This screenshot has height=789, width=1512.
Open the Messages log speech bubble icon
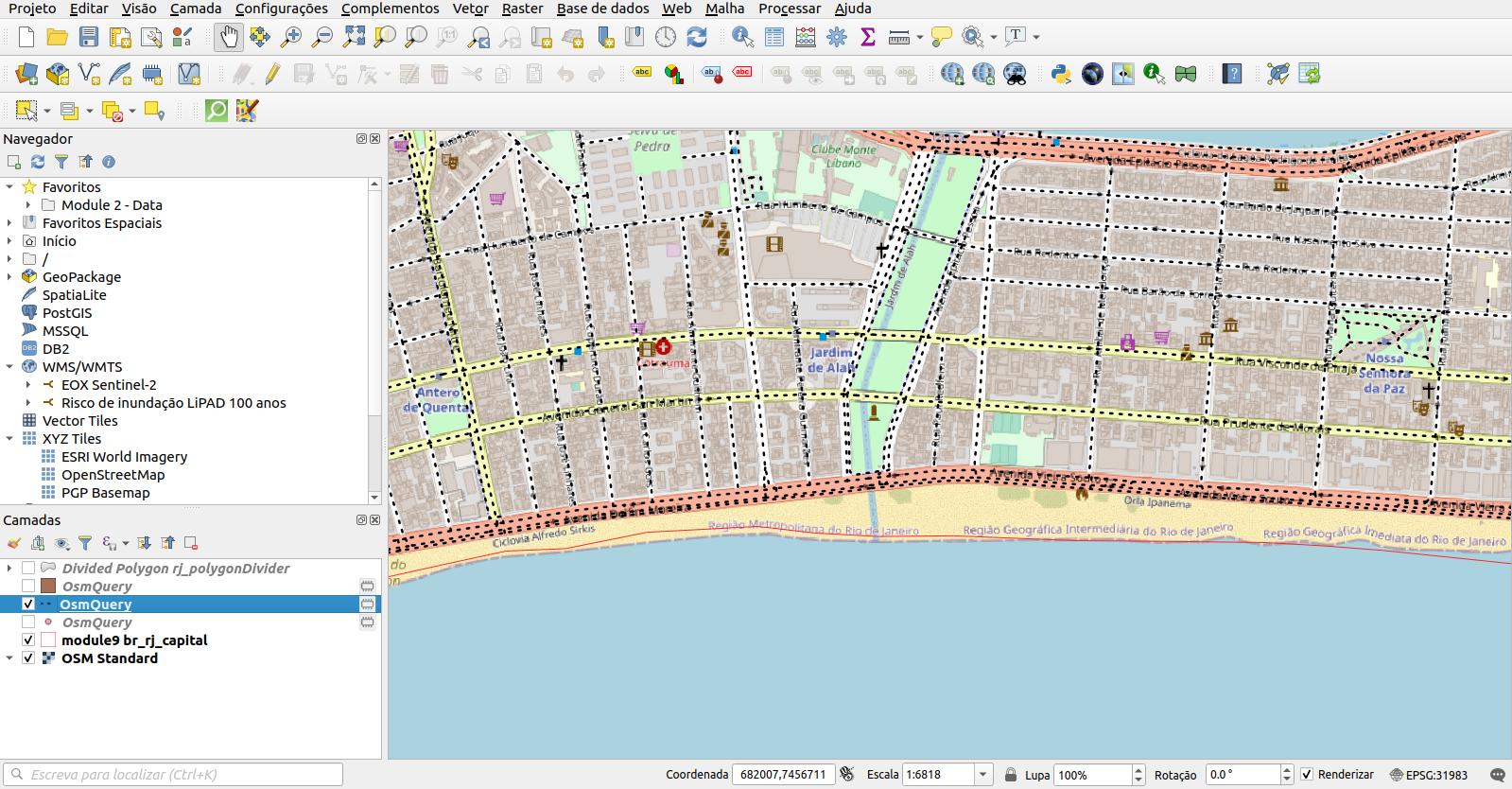coord(1497,775)
